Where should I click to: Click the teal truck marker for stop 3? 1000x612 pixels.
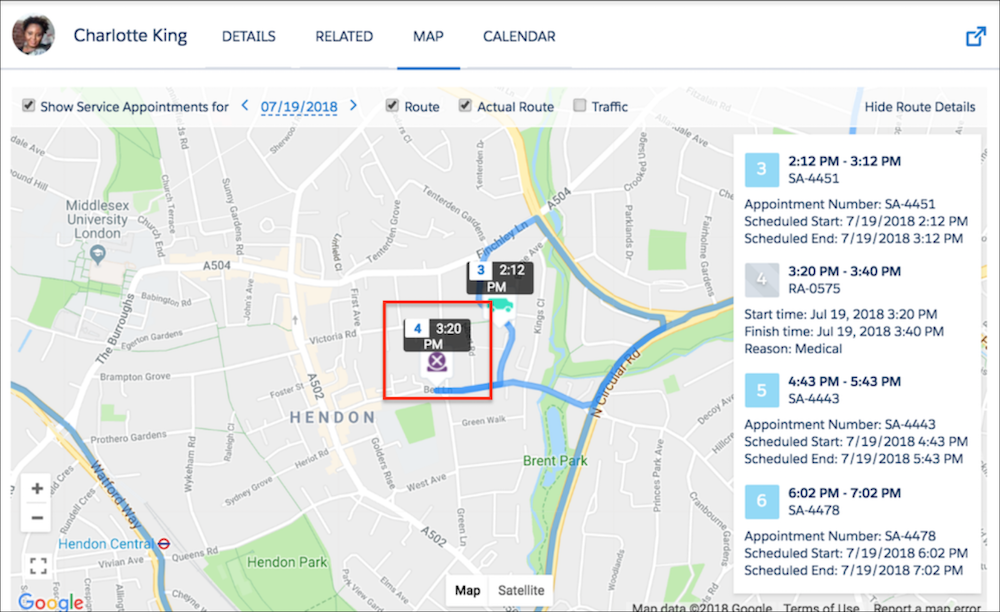[x=503, y=305]
